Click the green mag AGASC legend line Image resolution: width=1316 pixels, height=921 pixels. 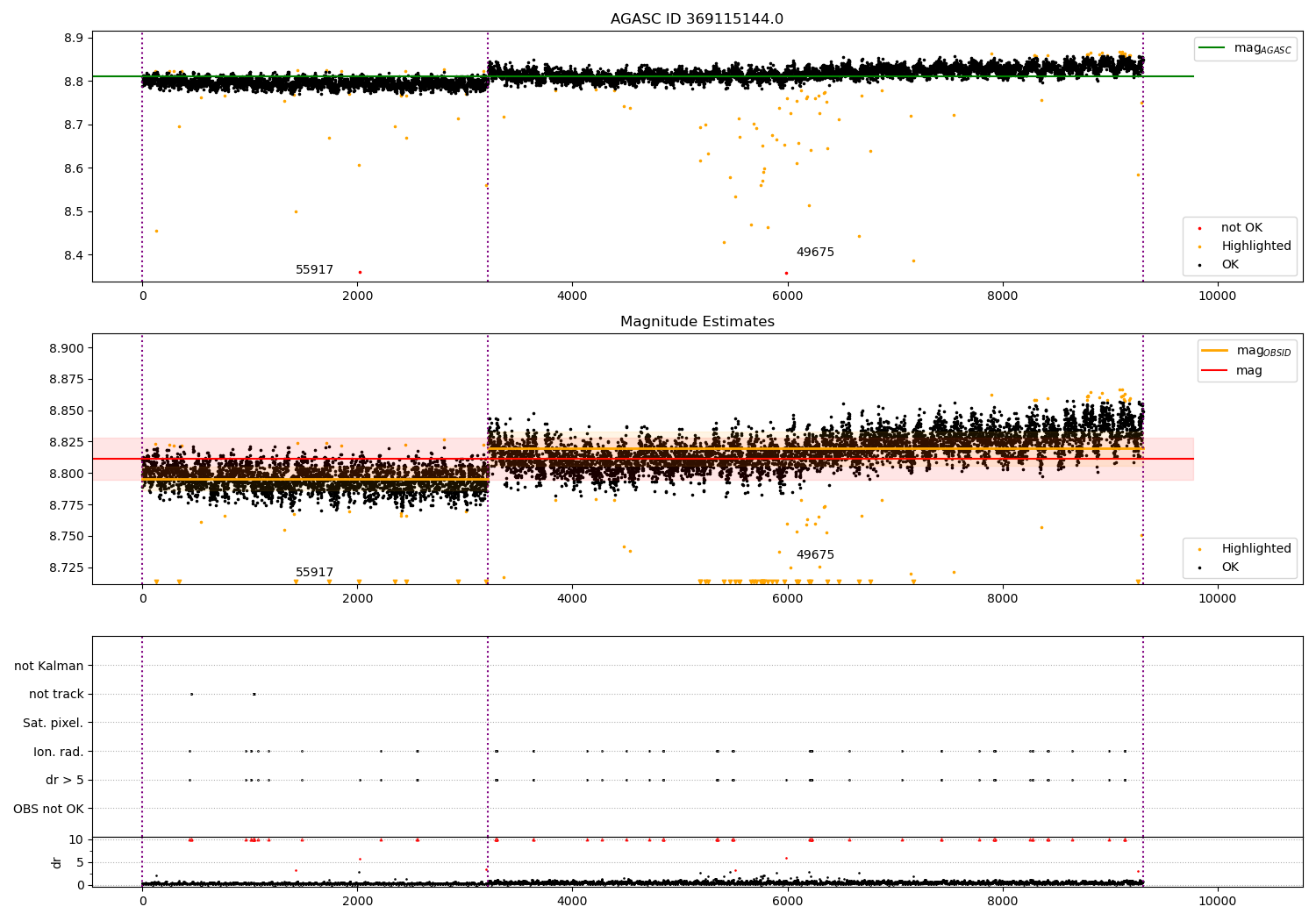tap(1212, 48)
